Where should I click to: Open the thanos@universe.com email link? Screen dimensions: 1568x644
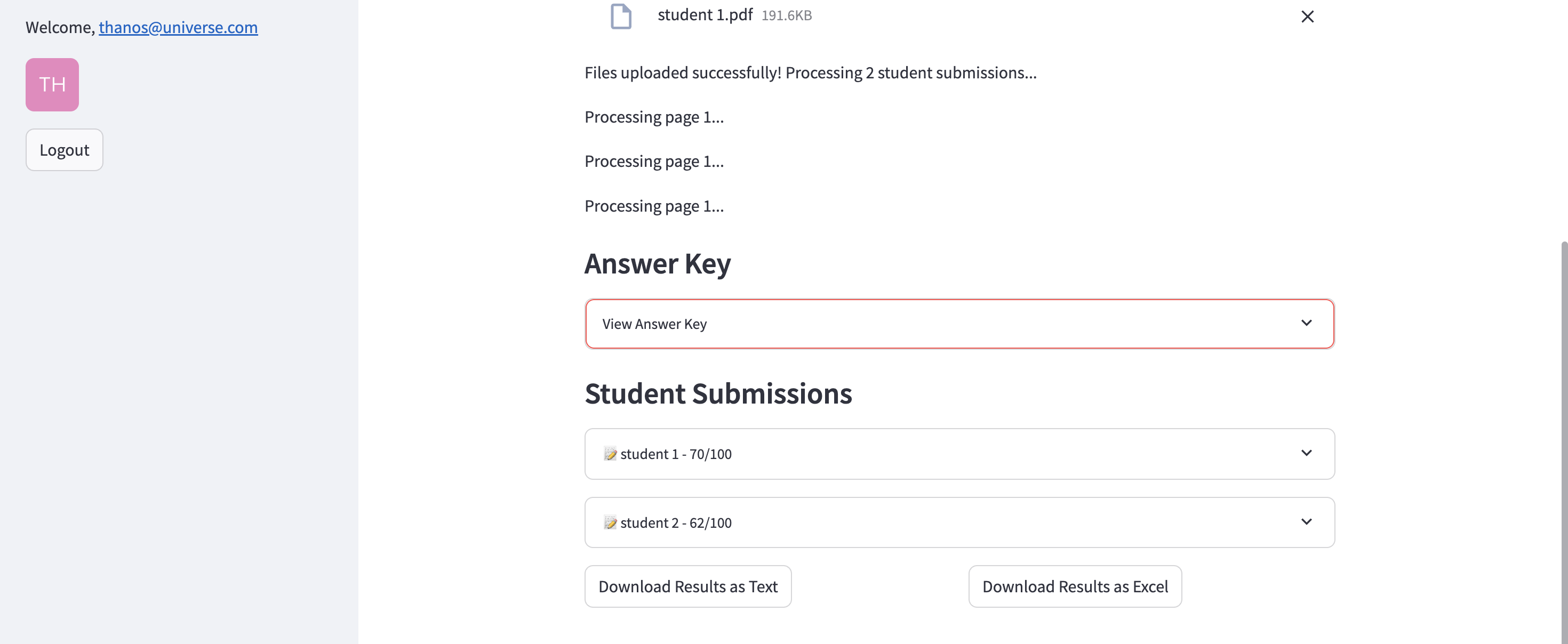tap(178, 27)
